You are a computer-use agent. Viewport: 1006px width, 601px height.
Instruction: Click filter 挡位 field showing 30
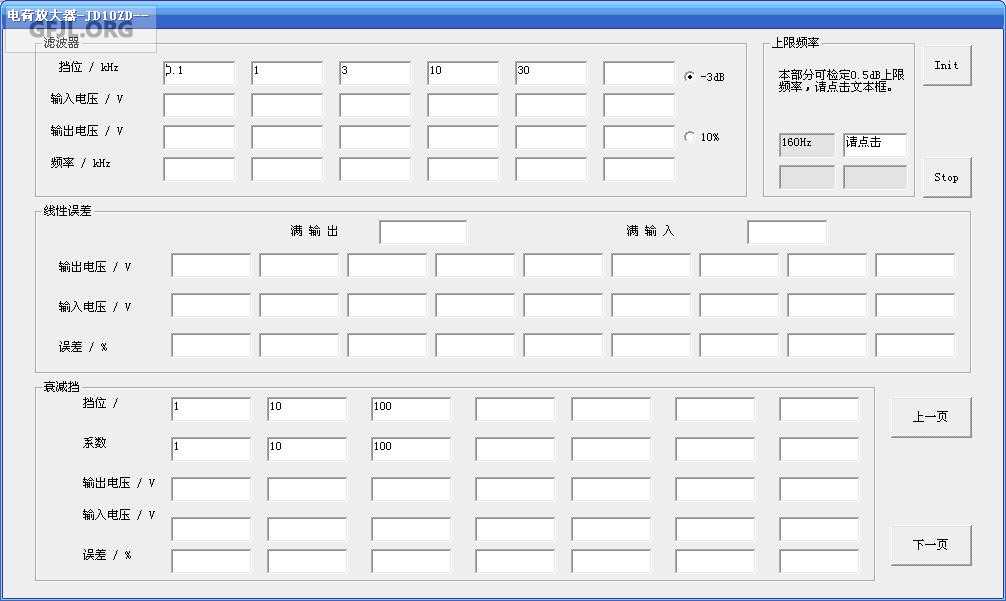pos(551,72)
